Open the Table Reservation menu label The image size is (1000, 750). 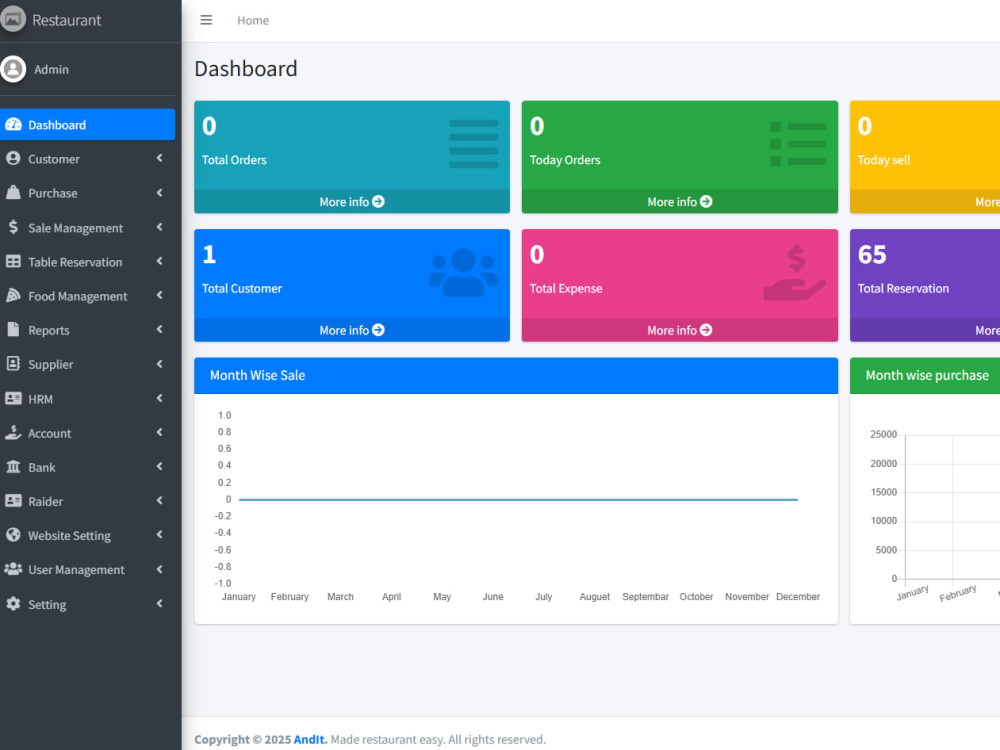coord(75,262)
